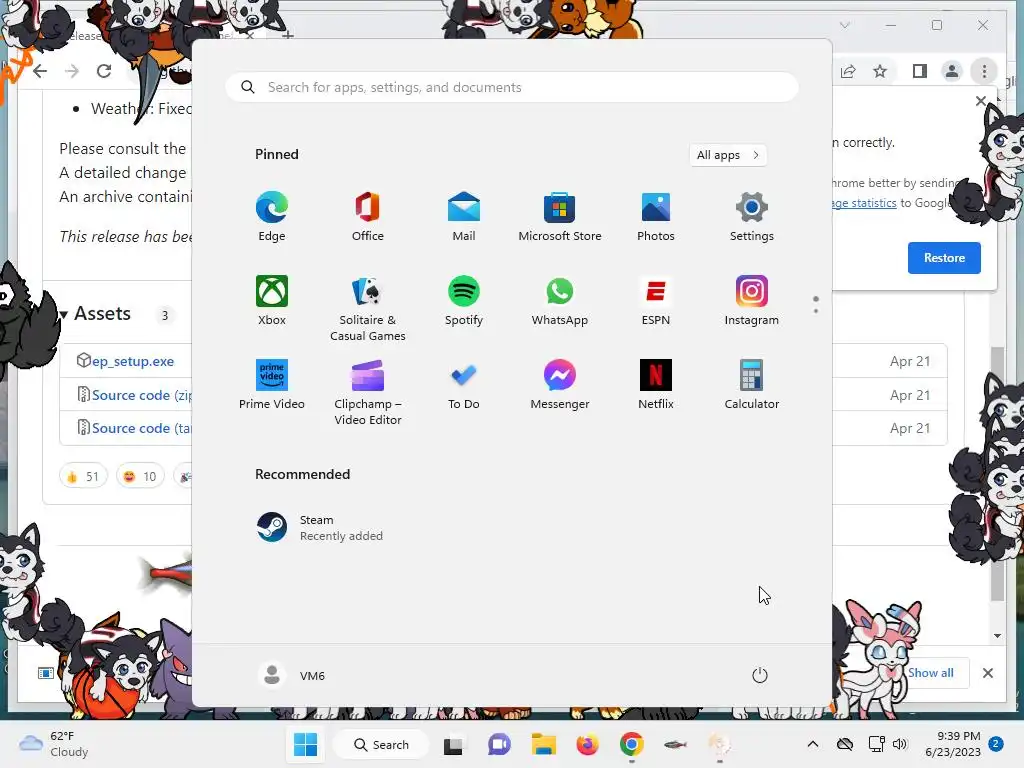
Task: Reload the page in Chrome
Action: coord(104,71)
